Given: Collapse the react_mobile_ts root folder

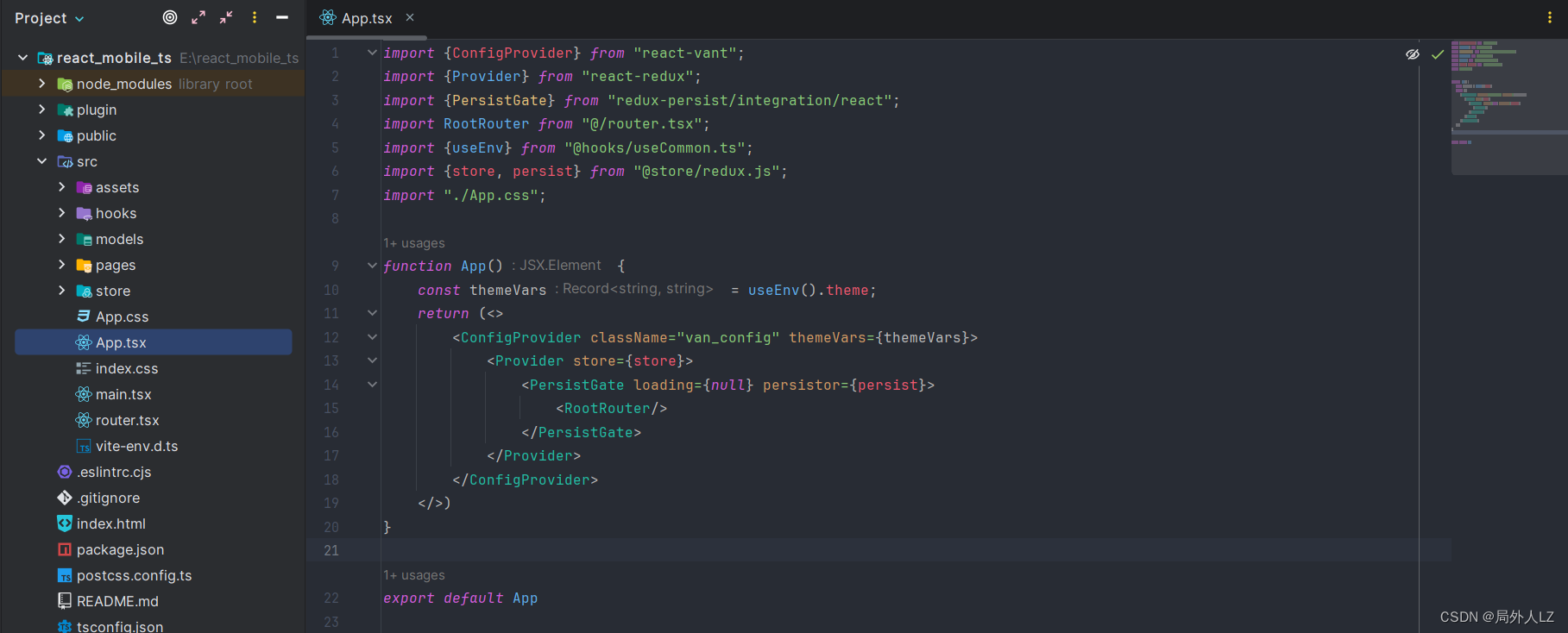Looking at the screenshot, I should (22, 58).
